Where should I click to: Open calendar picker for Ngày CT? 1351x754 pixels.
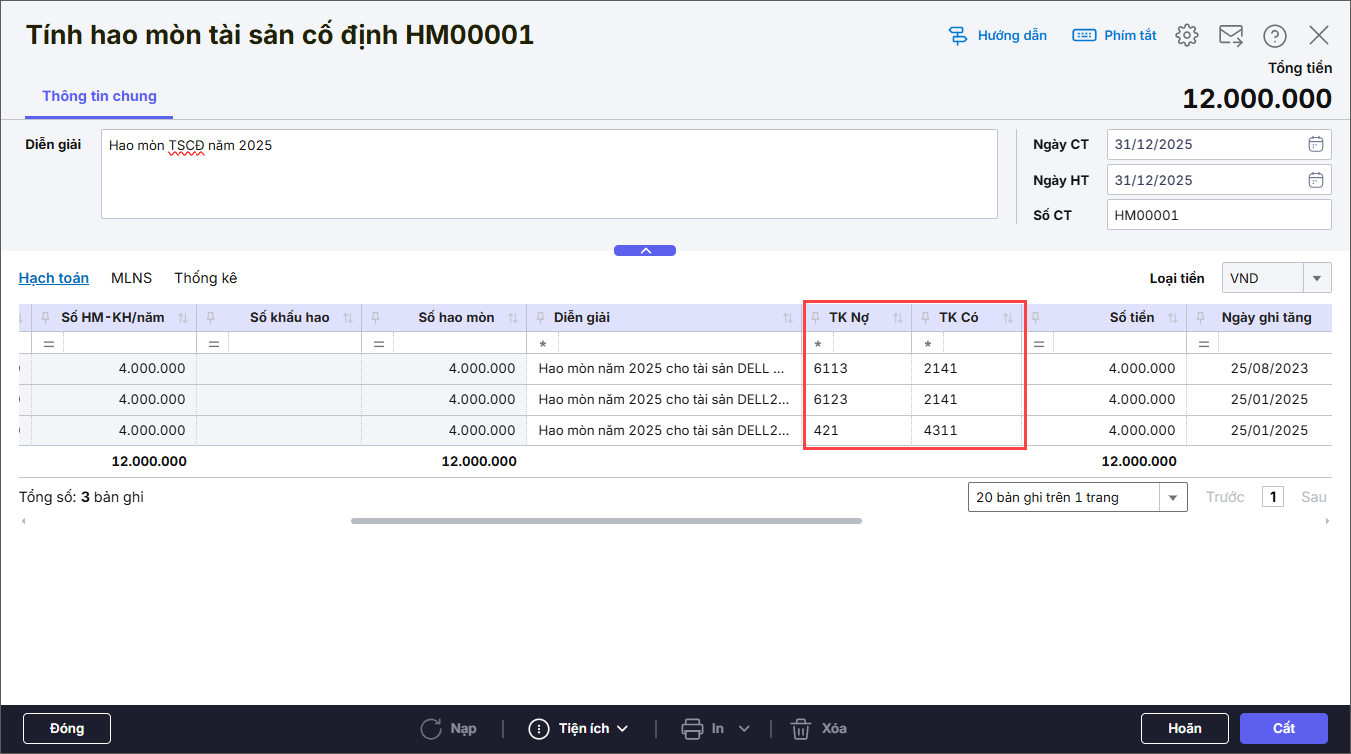coord(1315,144)
